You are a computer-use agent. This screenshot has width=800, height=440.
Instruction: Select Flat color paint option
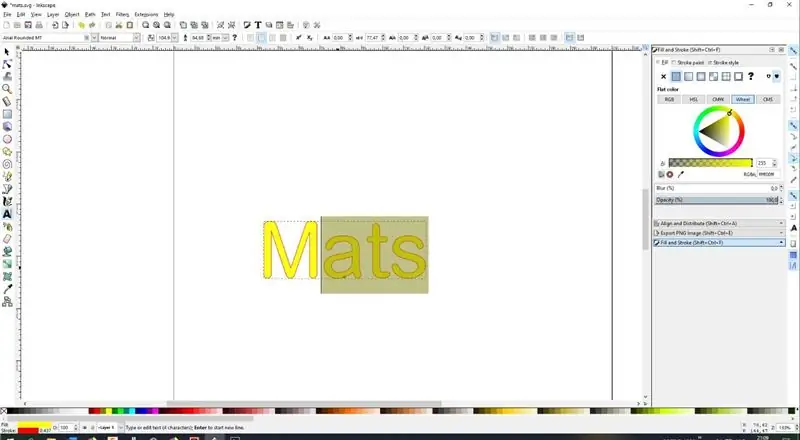(x=676, y=77)
